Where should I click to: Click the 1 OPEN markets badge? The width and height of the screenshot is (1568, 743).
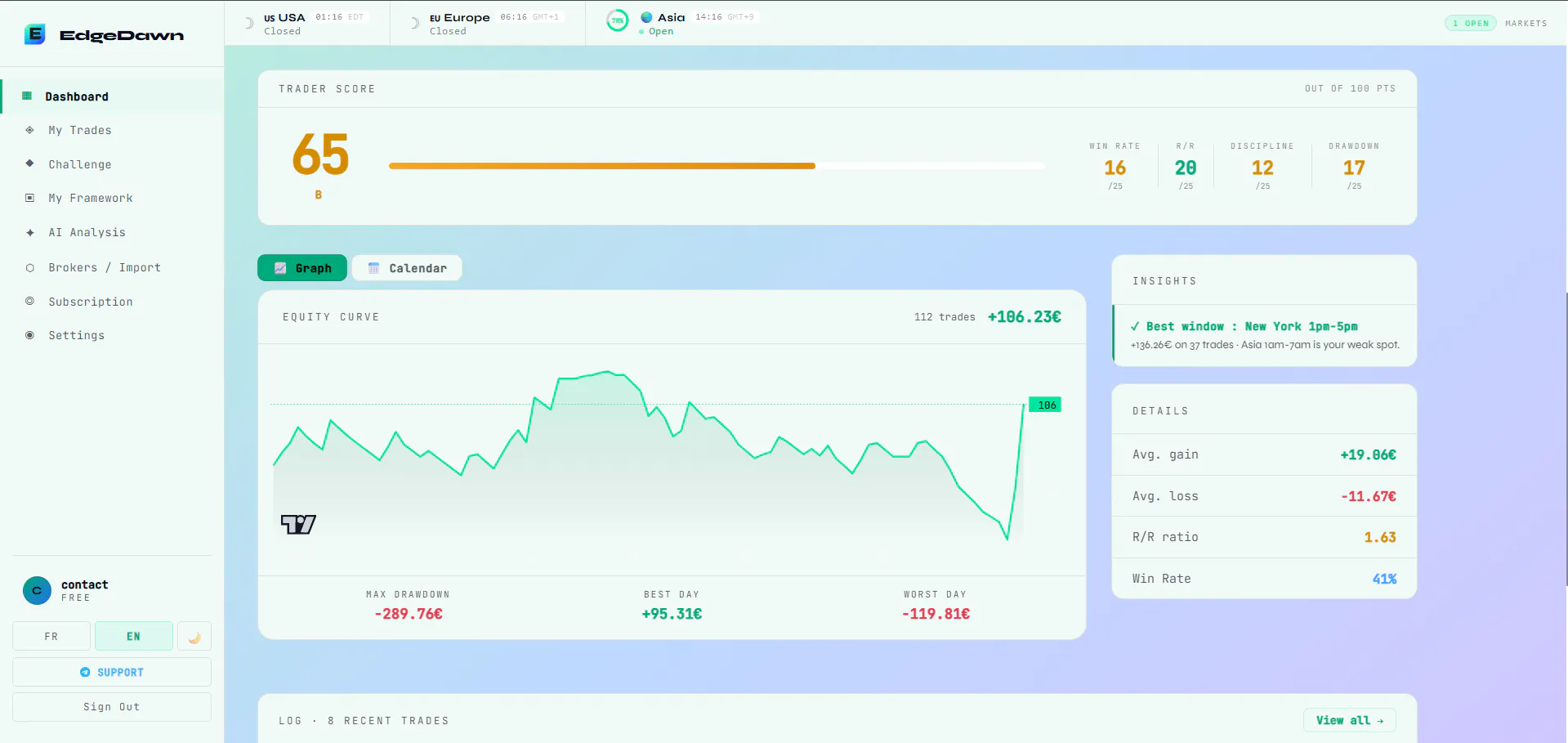1471,23
